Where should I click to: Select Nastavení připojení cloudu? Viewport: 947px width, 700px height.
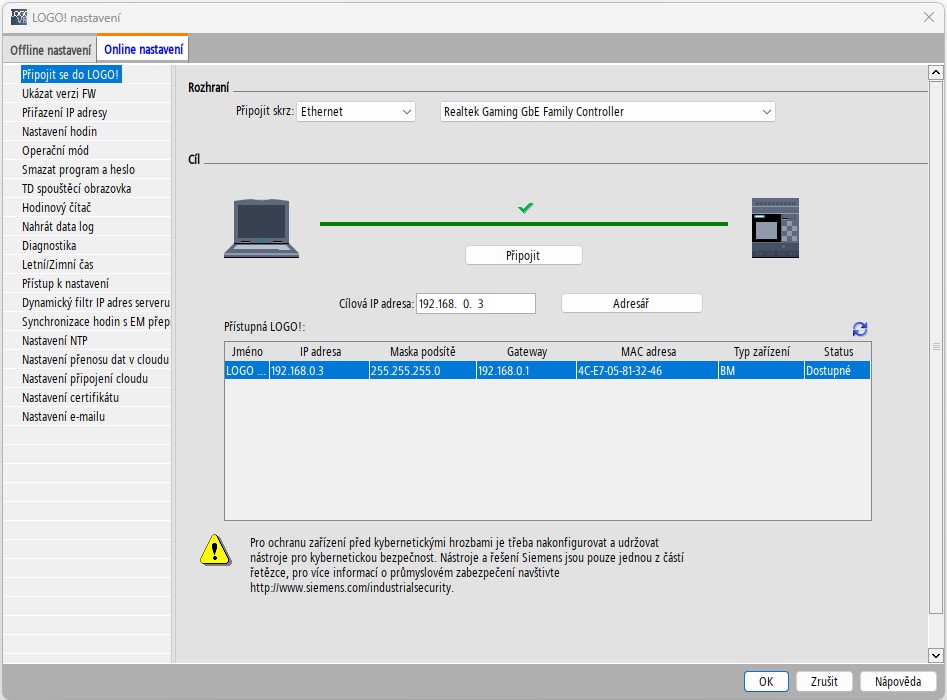pos(85,379)
